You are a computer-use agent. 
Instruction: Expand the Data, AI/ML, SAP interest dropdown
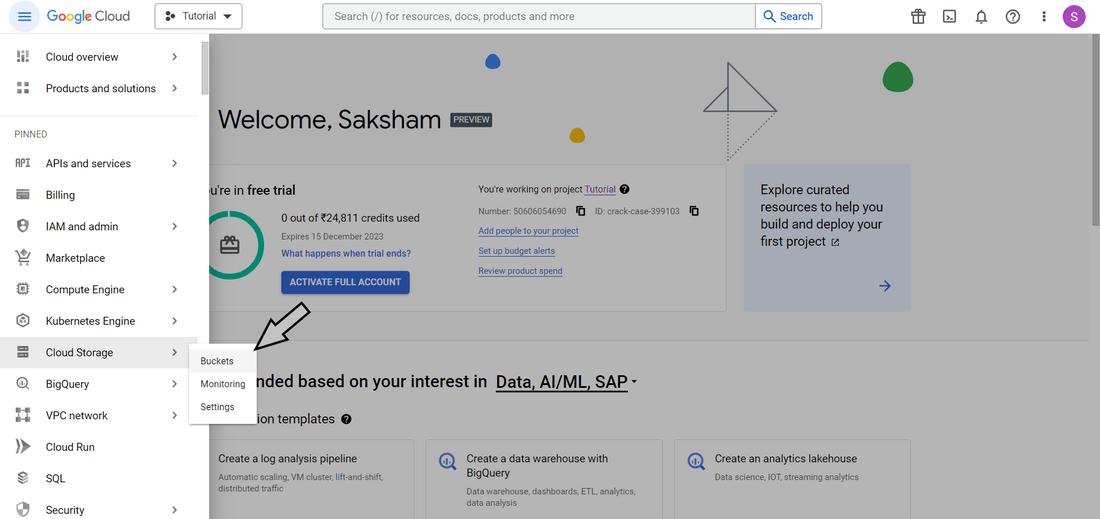point(567,381)
